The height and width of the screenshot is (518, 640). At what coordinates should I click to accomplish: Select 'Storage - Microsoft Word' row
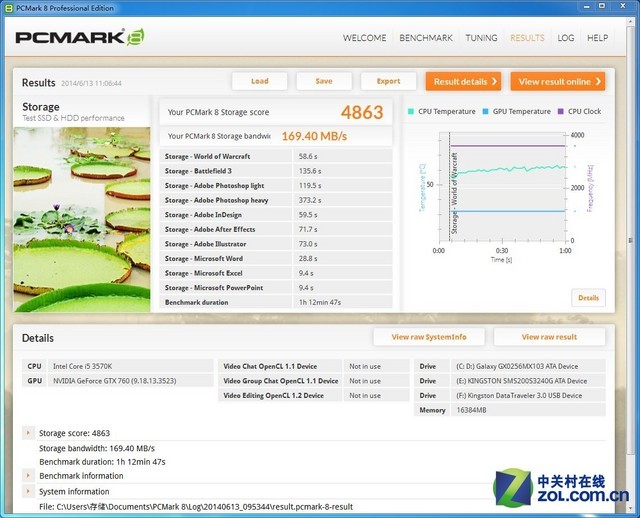276,259
